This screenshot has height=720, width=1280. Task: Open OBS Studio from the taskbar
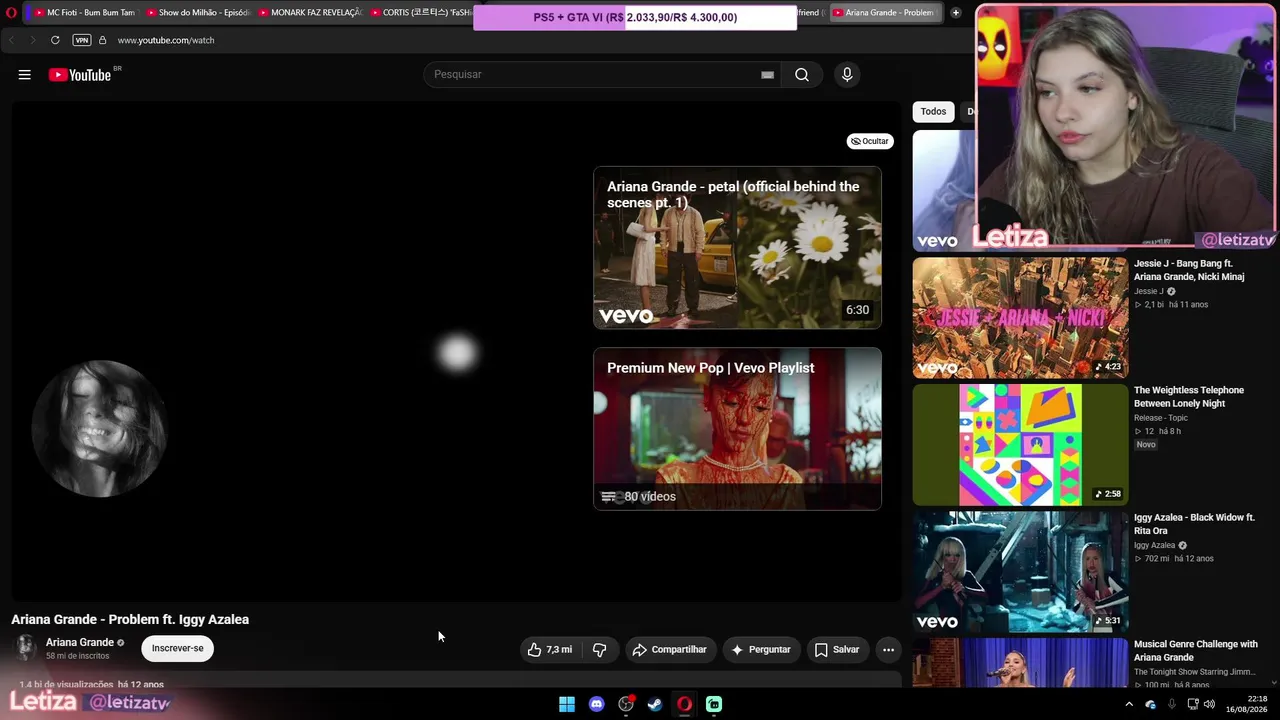coord(626,704)
